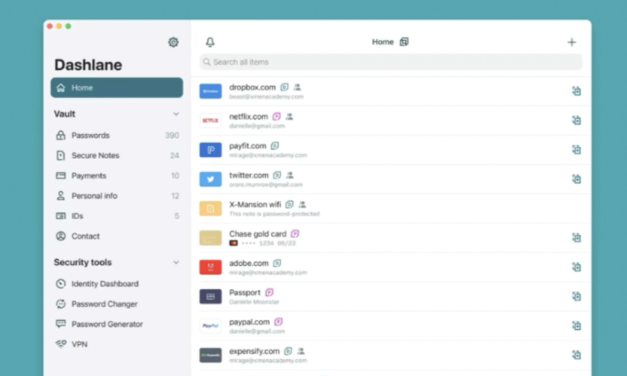627x376 pixels.
Task: Select Home in the sidebar
Action: click(117, 88)
